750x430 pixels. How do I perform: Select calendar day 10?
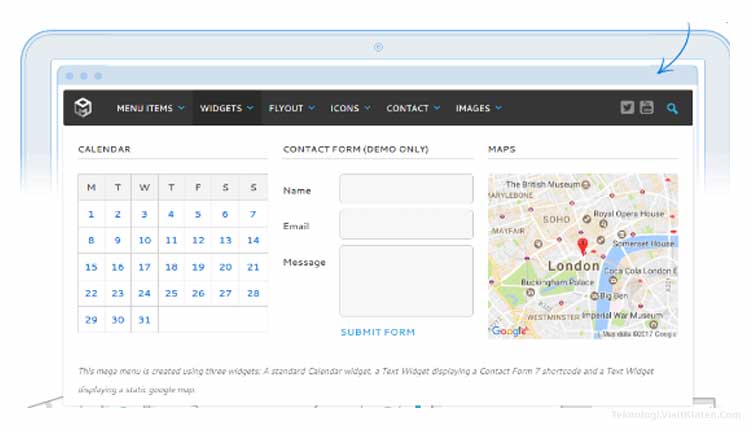click(144, 240)
